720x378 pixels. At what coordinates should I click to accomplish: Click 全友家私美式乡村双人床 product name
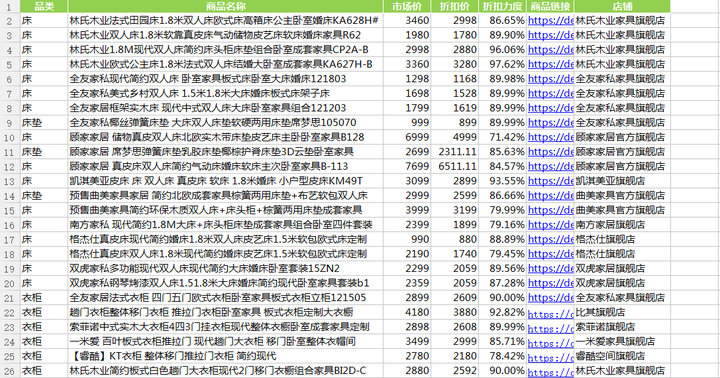point(199,94)
